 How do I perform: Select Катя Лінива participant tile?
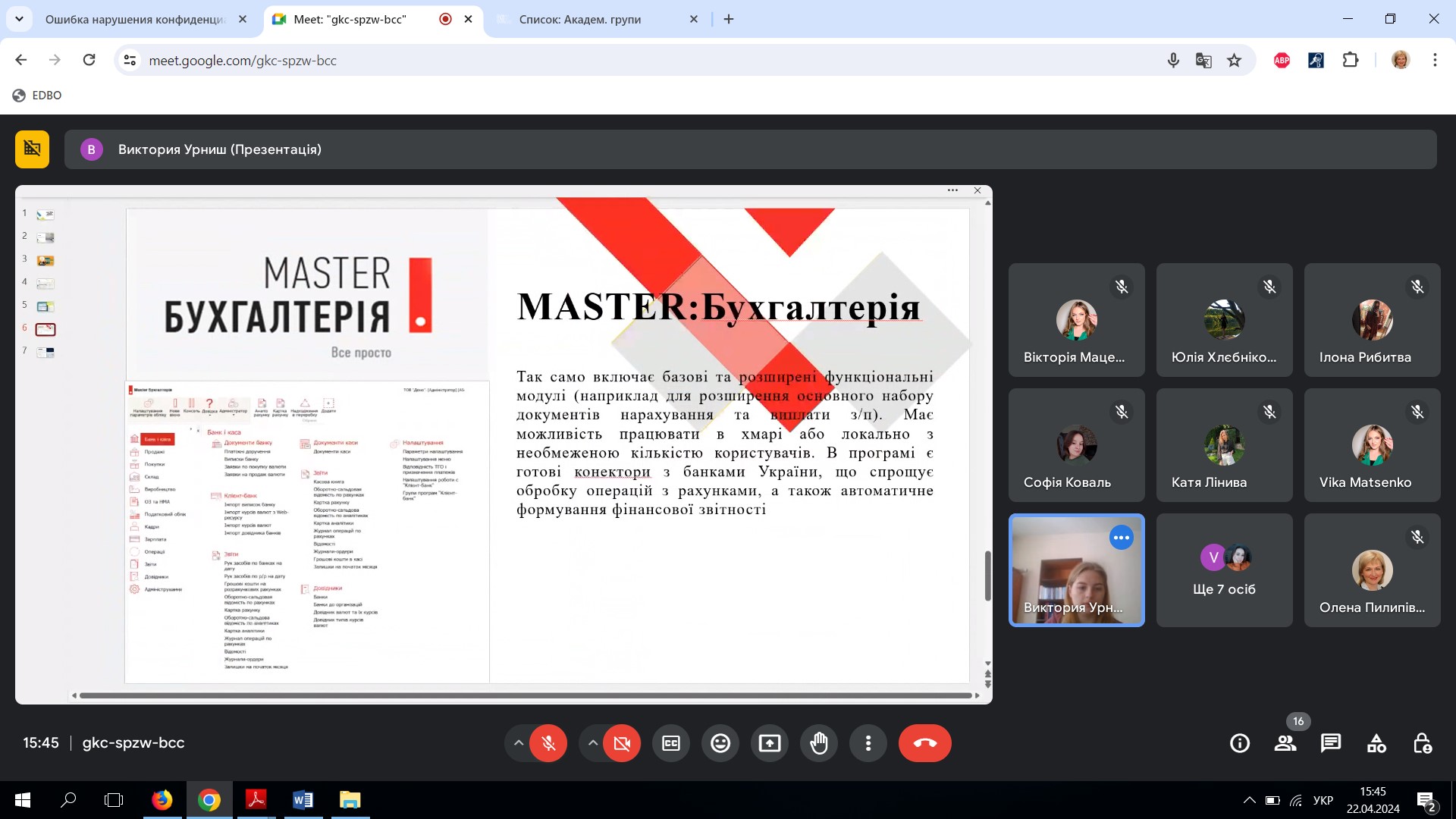coord(1224,445)
